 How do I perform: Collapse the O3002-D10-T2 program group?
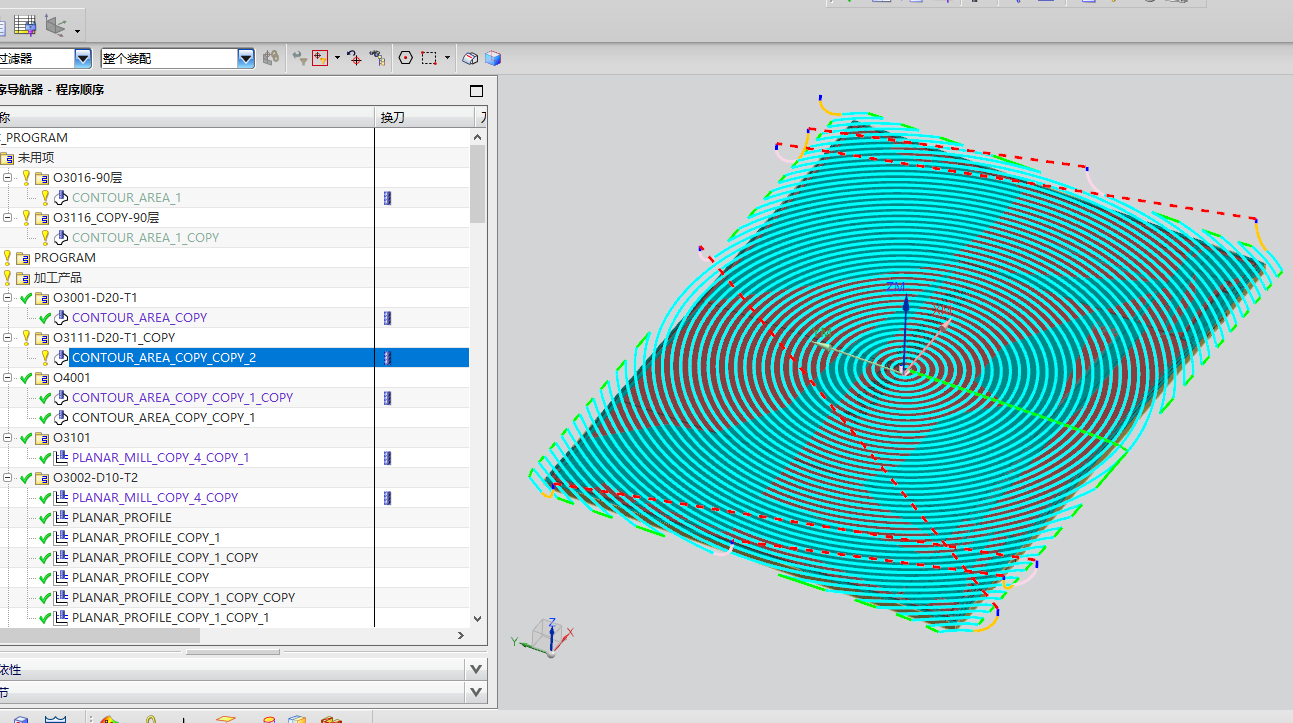pos(7,478)
